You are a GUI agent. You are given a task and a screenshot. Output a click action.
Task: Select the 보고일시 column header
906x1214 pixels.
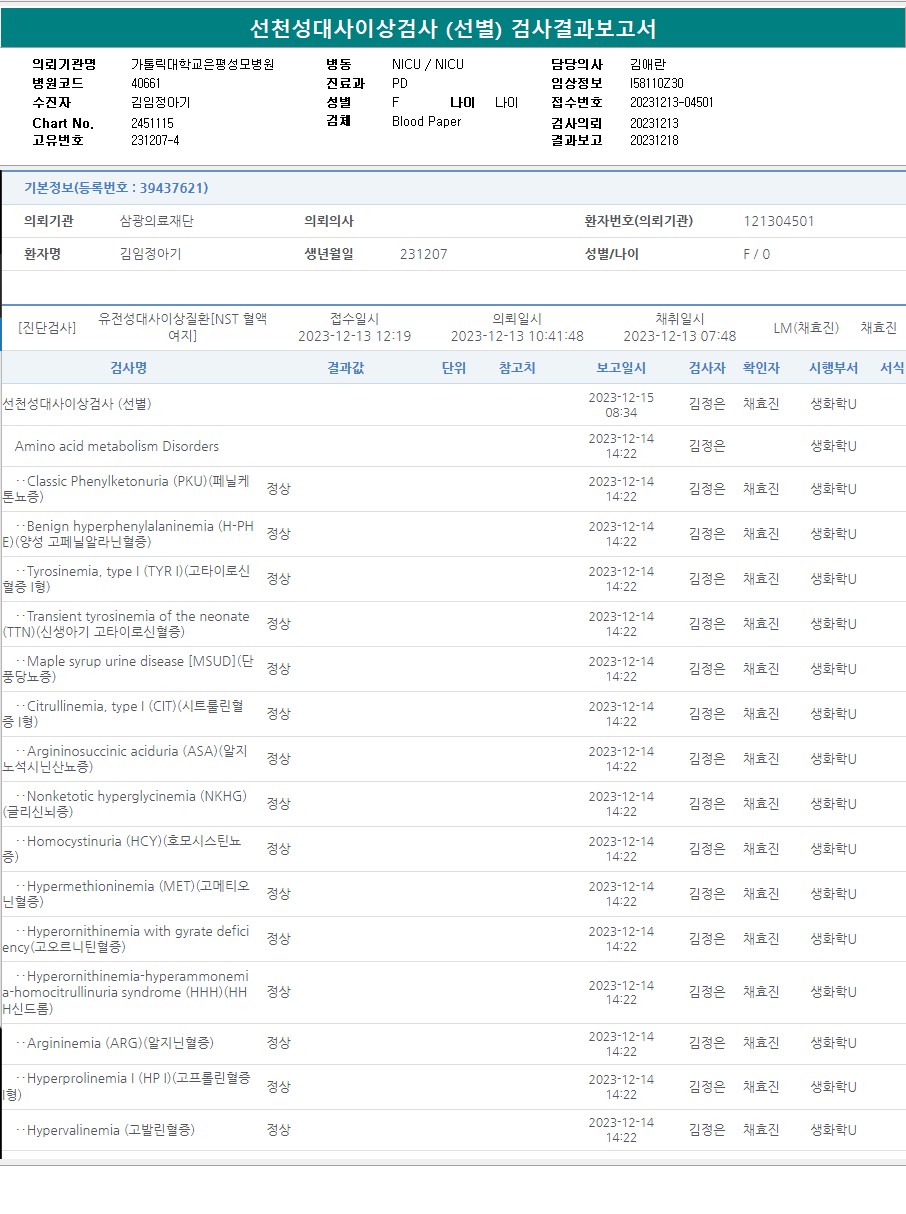coord(621,368)
